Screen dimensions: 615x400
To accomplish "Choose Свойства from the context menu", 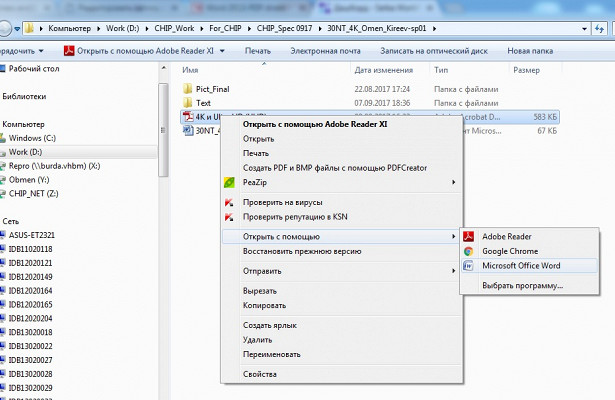I will (x=259, y=374).
